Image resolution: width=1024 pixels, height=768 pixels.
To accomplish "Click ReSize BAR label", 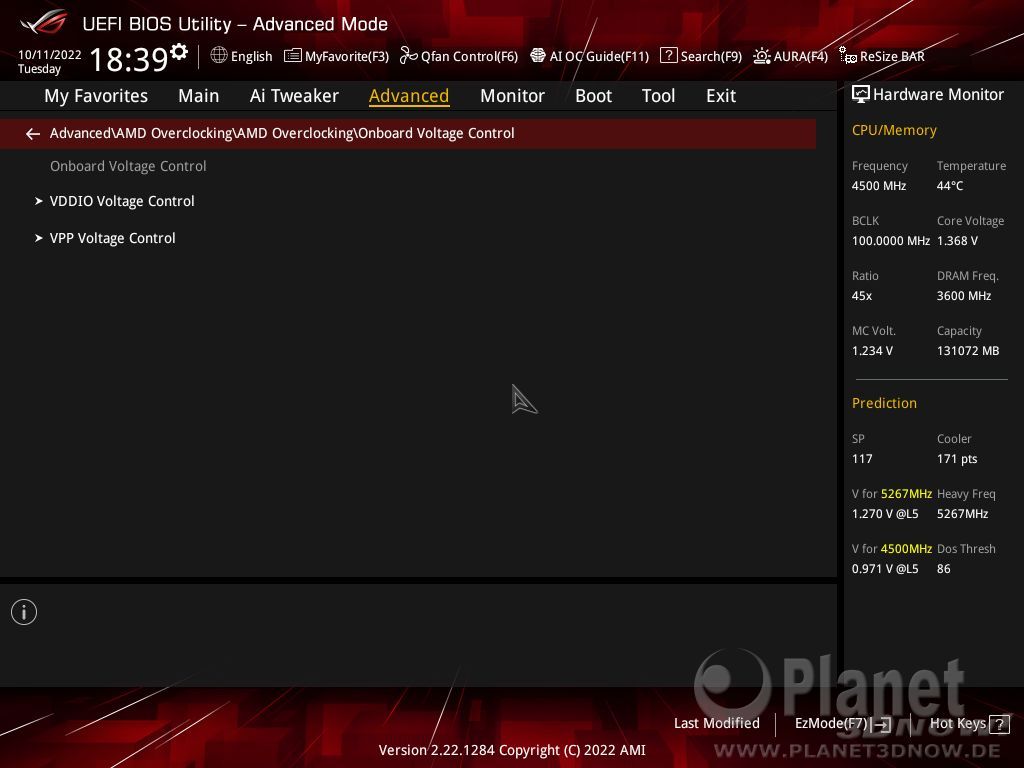I will [892, 56].
